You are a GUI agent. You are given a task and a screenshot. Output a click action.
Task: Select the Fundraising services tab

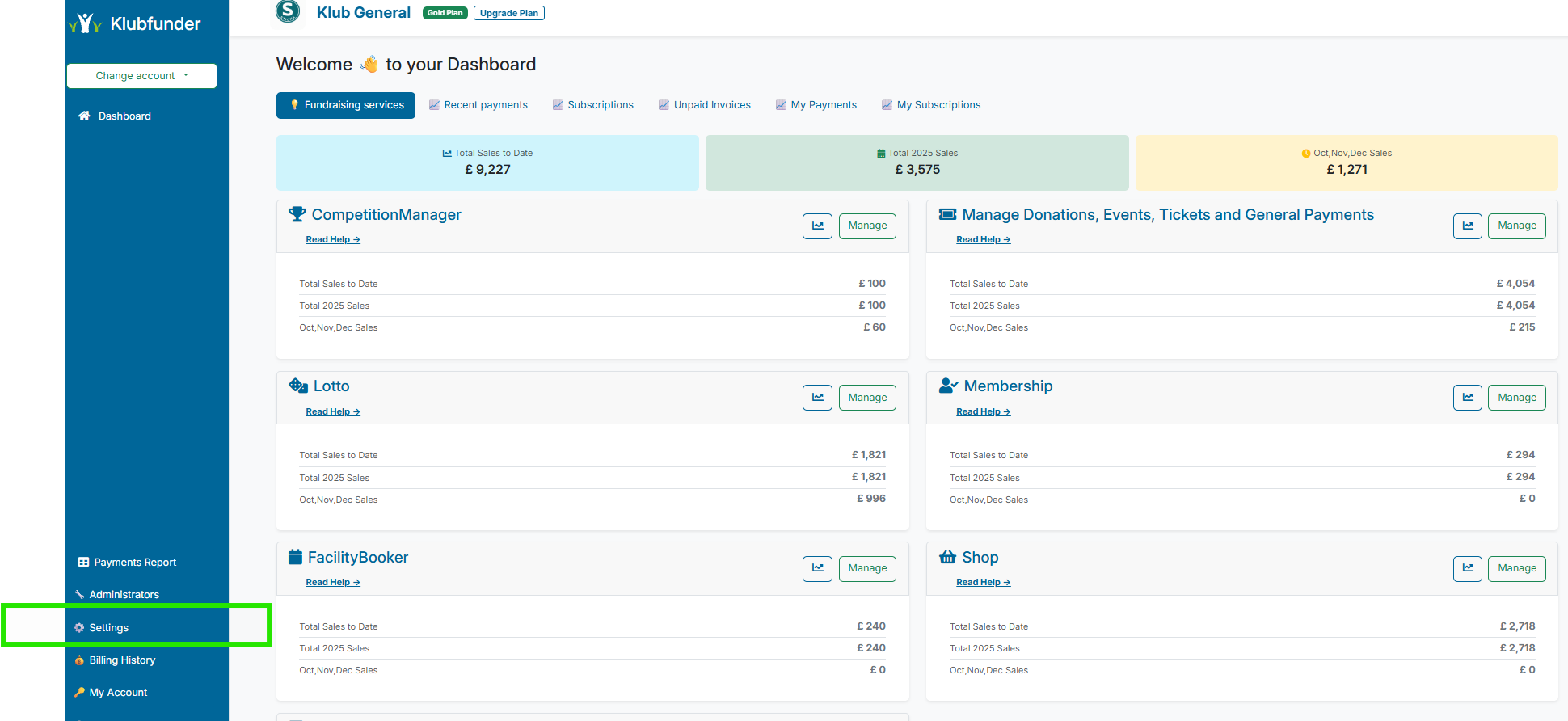346,105
